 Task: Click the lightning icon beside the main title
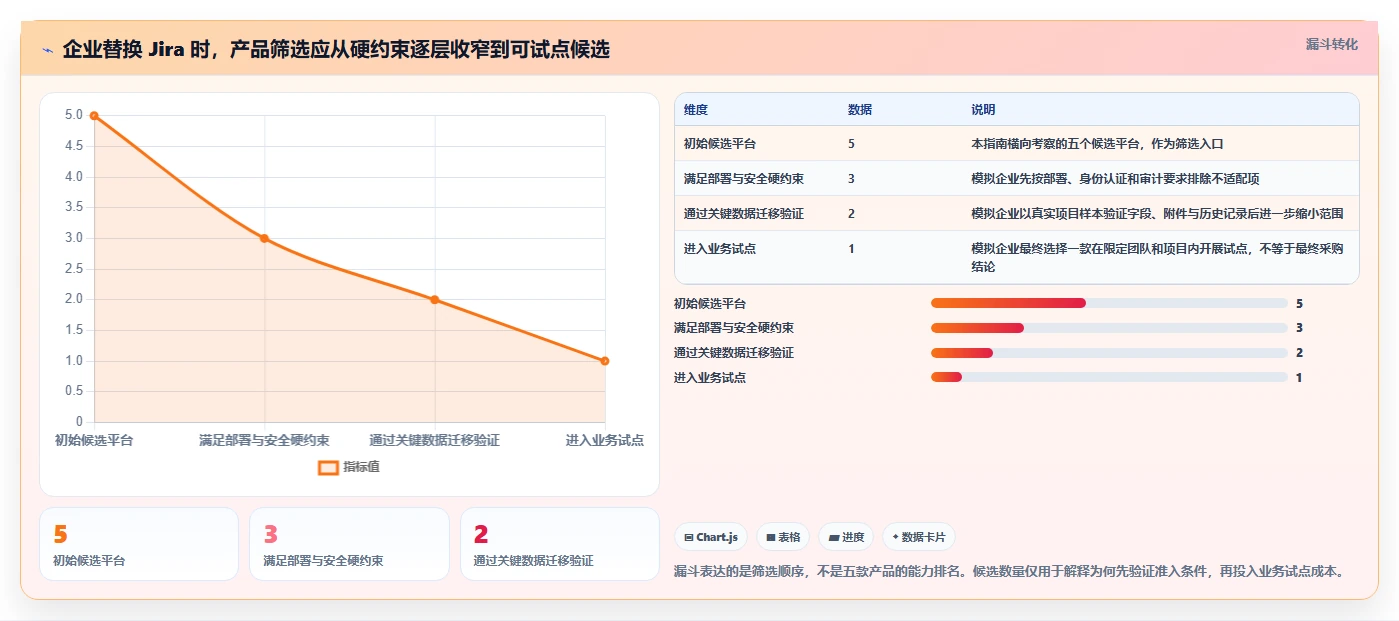[x=48, y=50]
